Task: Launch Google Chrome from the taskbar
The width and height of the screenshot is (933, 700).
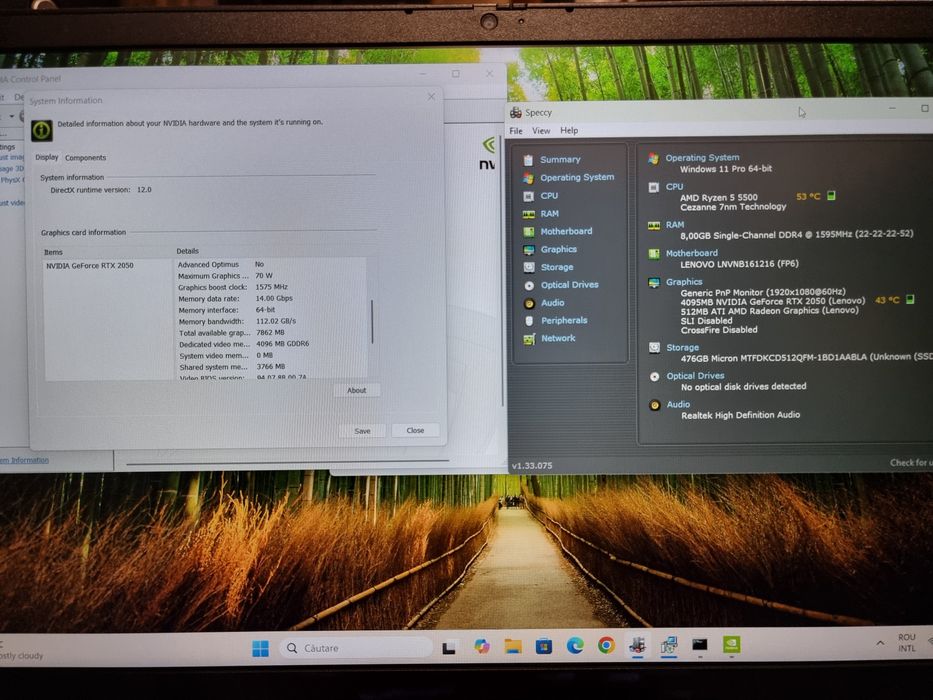Action: (x=606, y=645)
